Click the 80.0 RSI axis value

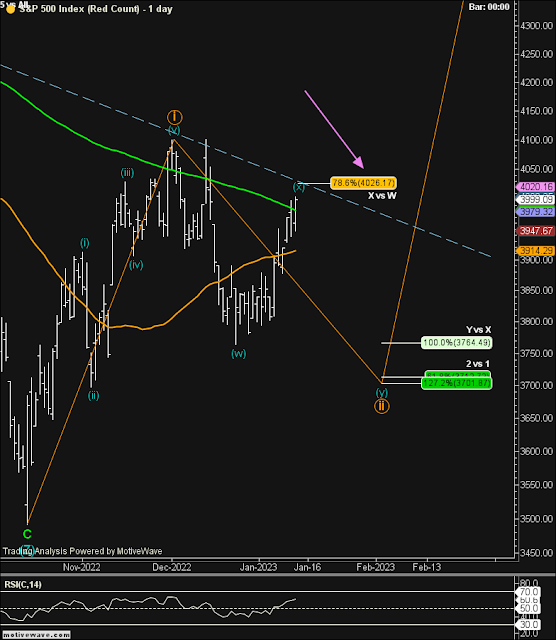tap(529, 583)
